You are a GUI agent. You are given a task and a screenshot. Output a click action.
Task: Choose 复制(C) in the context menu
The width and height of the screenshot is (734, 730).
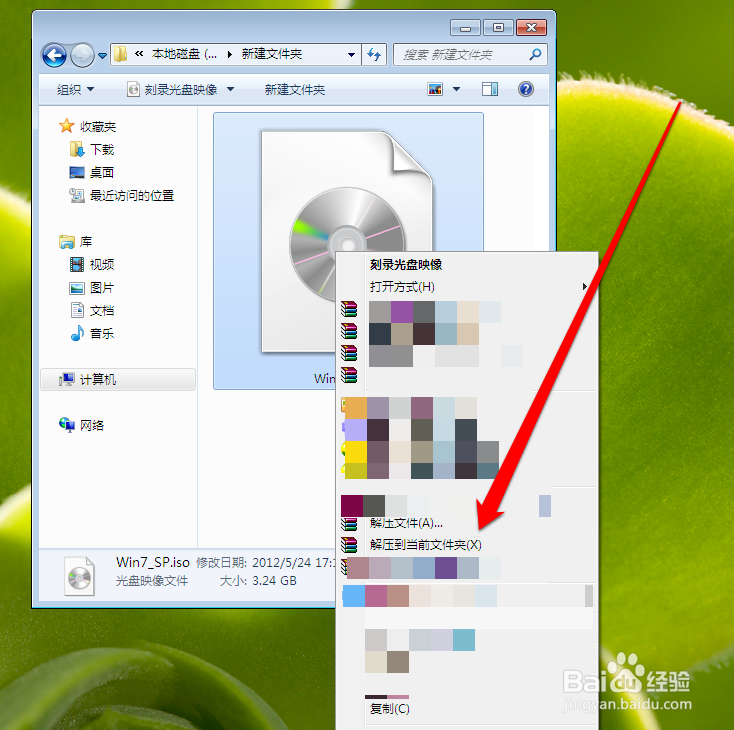tap(389, 708)
